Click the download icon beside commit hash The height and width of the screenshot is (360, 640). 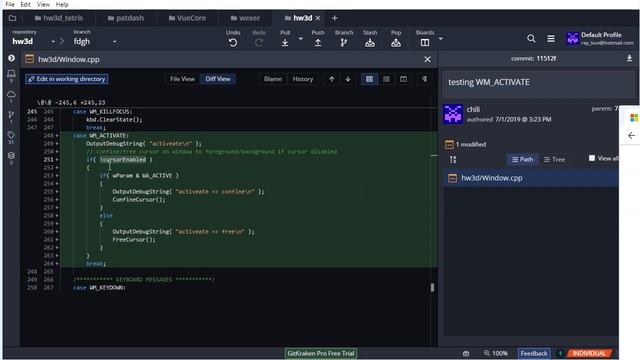629,58
